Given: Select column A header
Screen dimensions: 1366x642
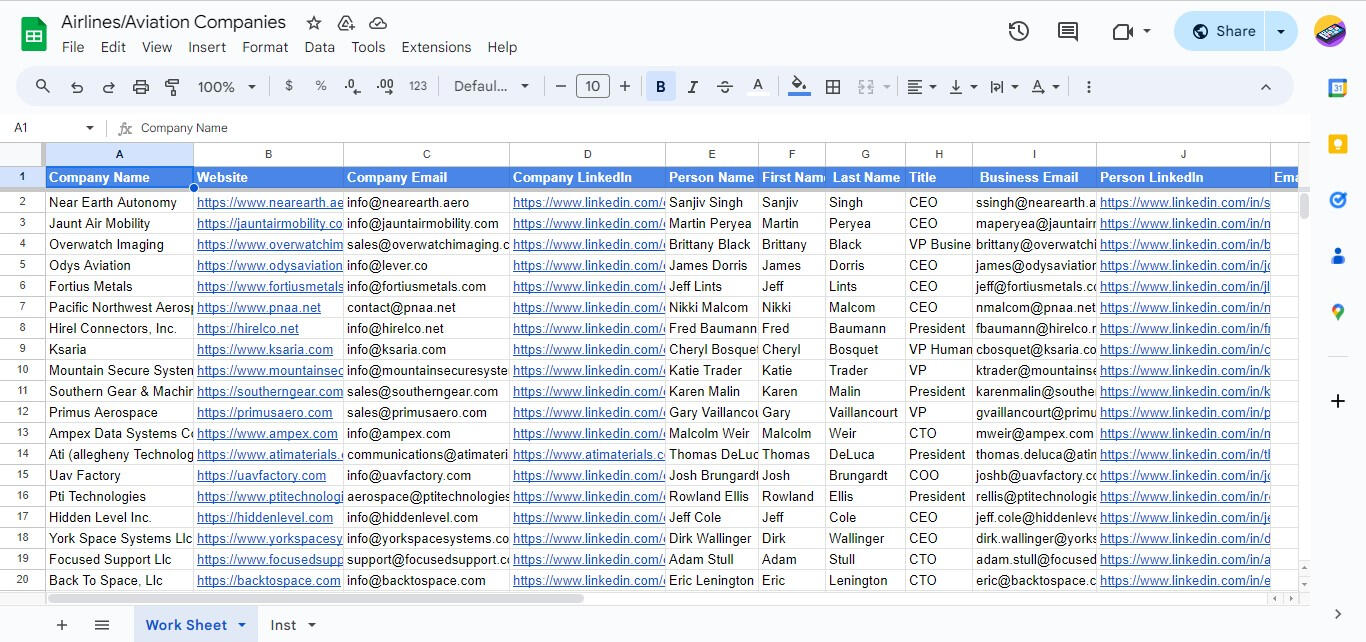Looking at the screenshot, I should (x=119, y=154).
